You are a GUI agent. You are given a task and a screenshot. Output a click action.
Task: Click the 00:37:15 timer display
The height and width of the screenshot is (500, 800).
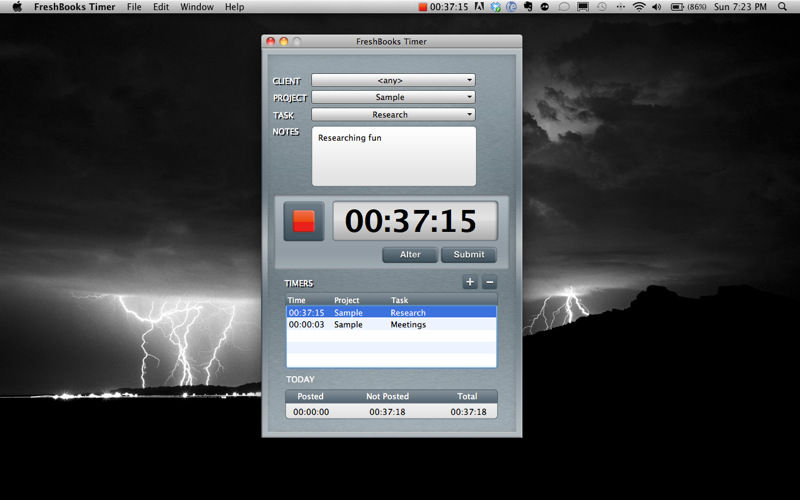click(415, 221)
